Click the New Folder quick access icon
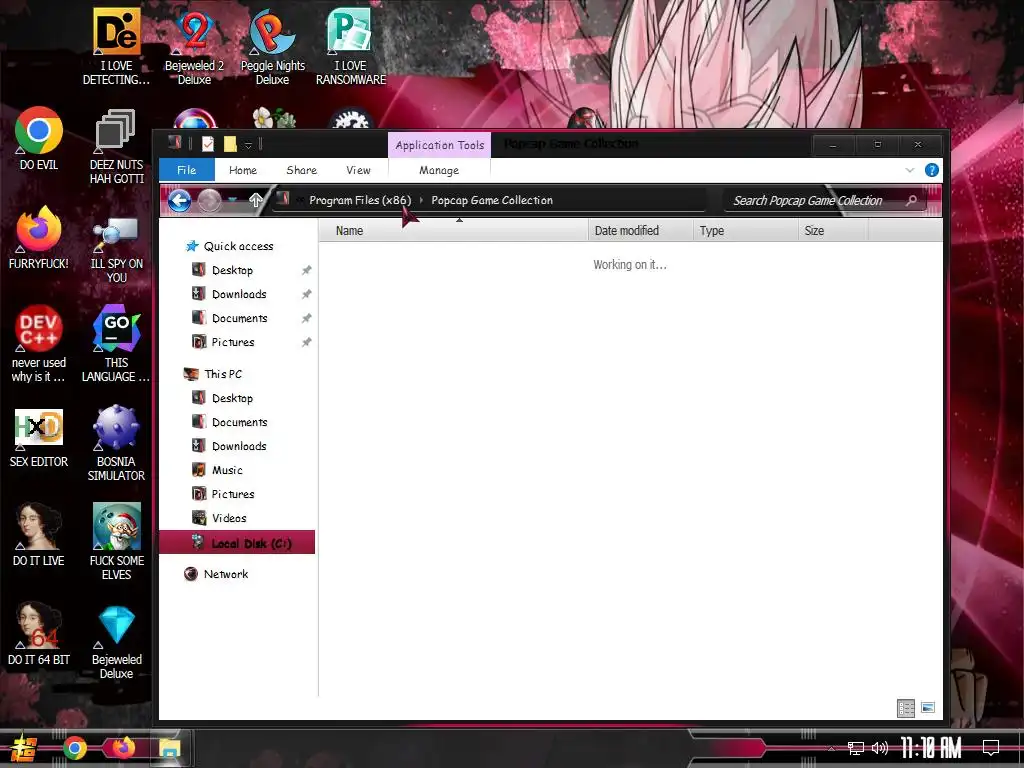This screenshot has width=1024, height=768. tap(230, 144)
